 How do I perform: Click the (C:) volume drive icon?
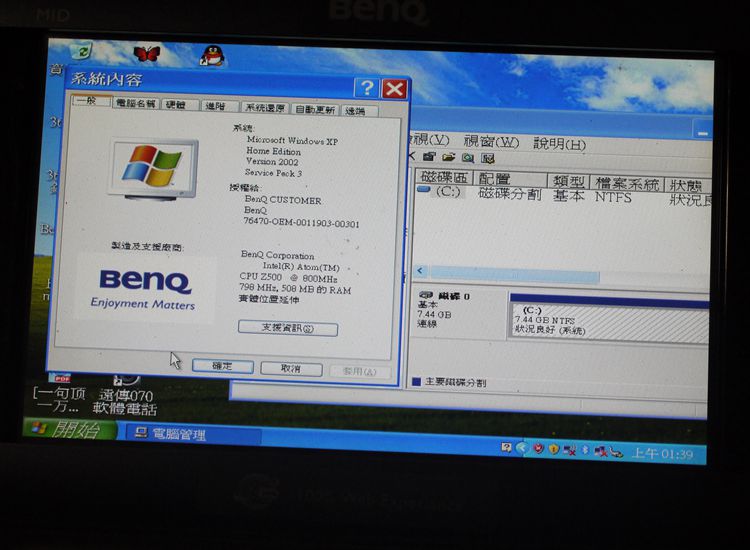[424, 190]
